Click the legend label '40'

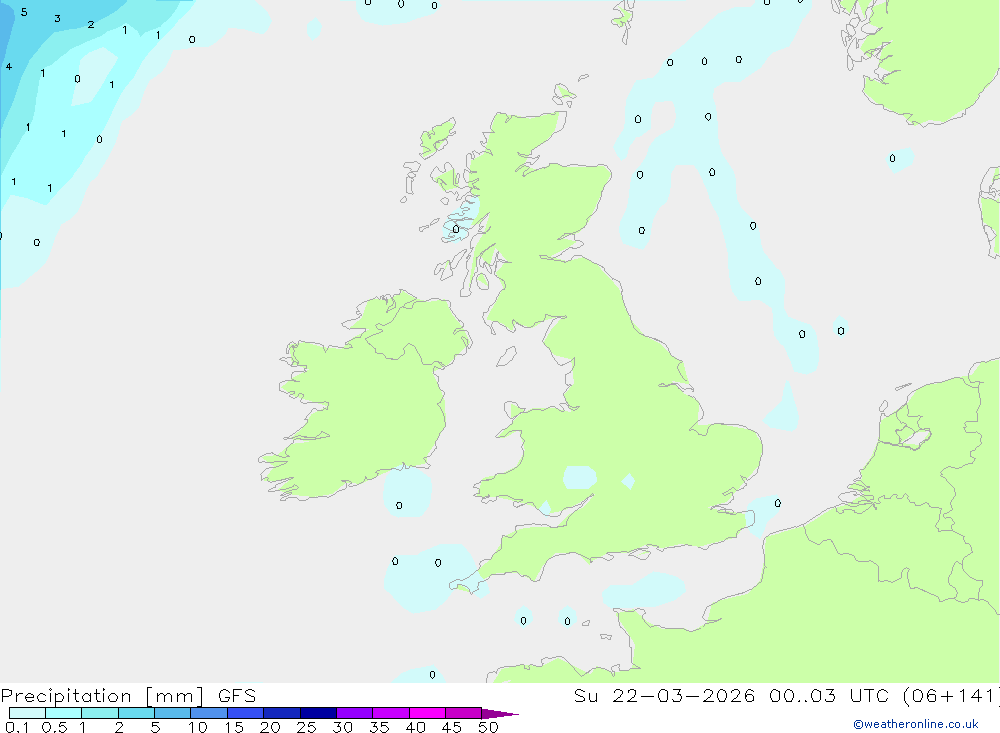415,727
